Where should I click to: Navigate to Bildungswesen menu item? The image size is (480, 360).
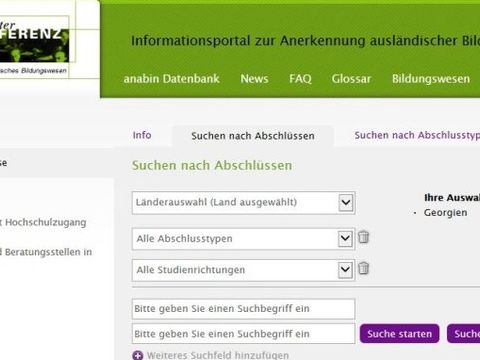[x=431, y=79]
